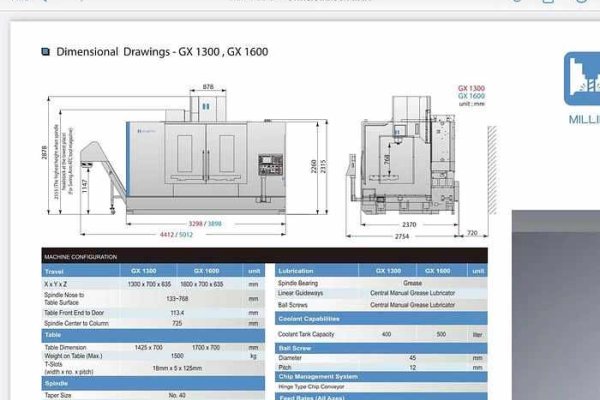
Task: Select the No. 40 taper value
Action: point(177,395)
